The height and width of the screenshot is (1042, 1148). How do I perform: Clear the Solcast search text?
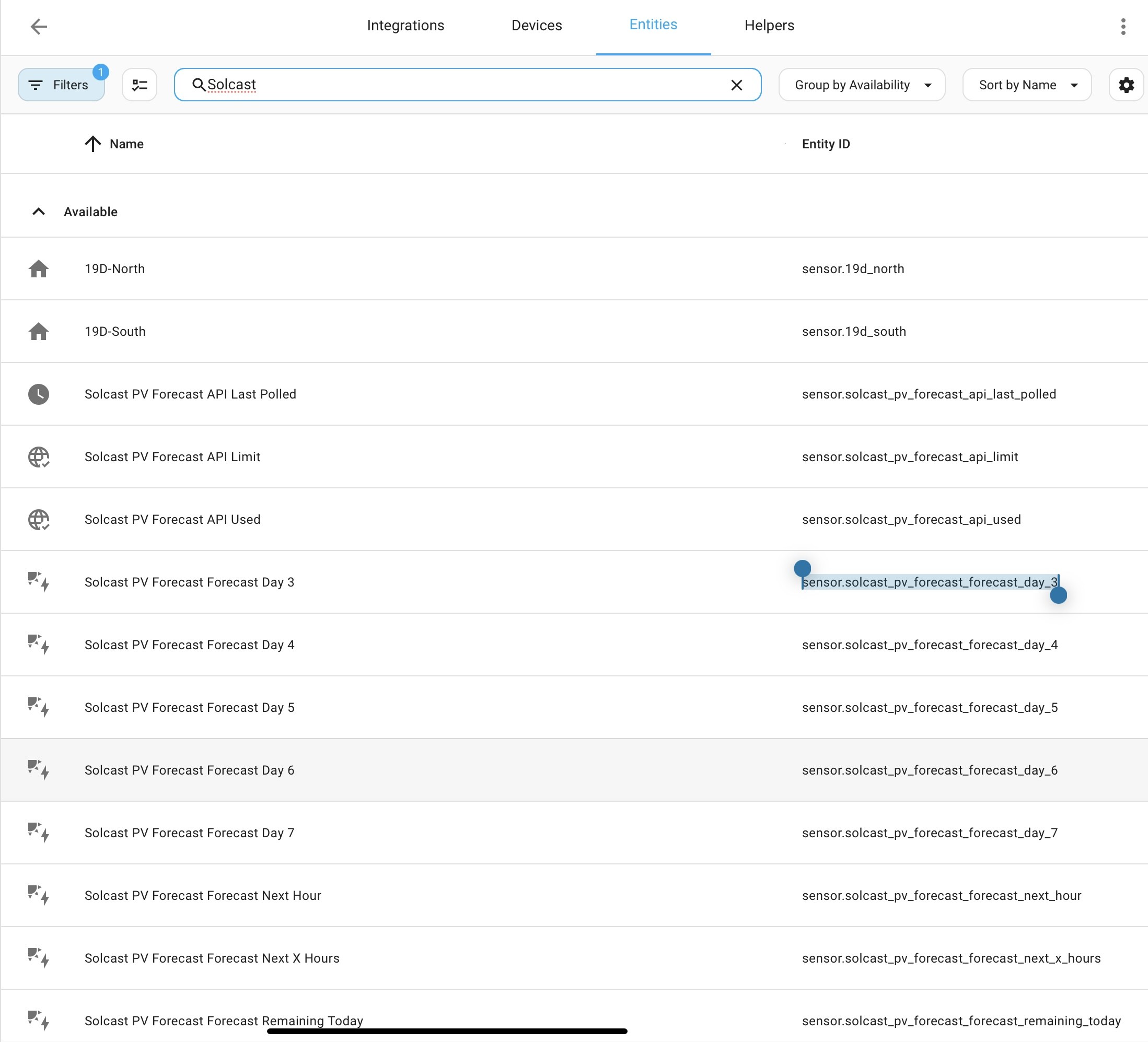click(736, 85)
